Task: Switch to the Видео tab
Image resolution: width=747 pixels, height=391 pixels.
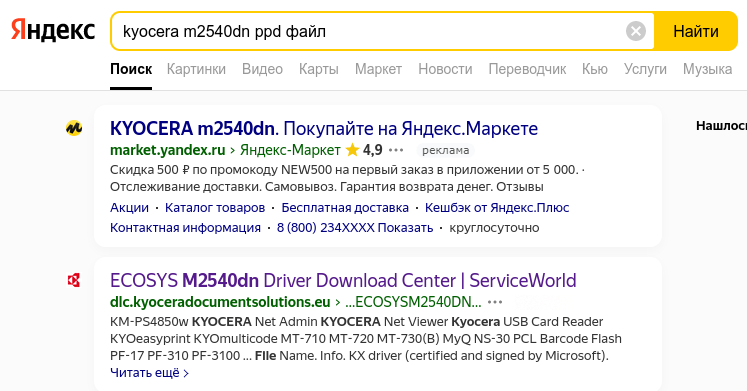Action: (x=262, y=69)
